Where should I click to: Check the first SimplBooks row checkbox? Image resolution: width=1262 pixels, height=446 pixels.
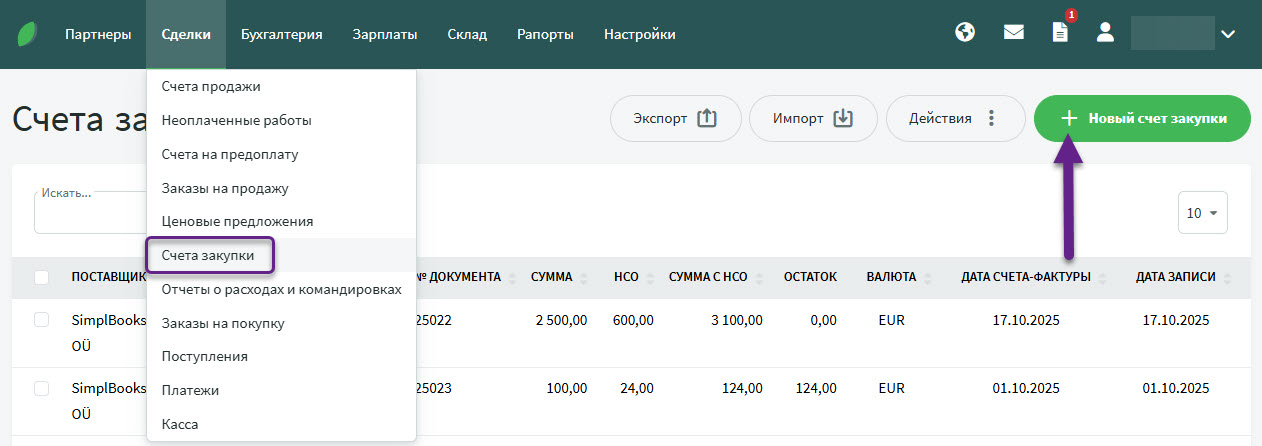pyautogui.click(x=41, y=320)
